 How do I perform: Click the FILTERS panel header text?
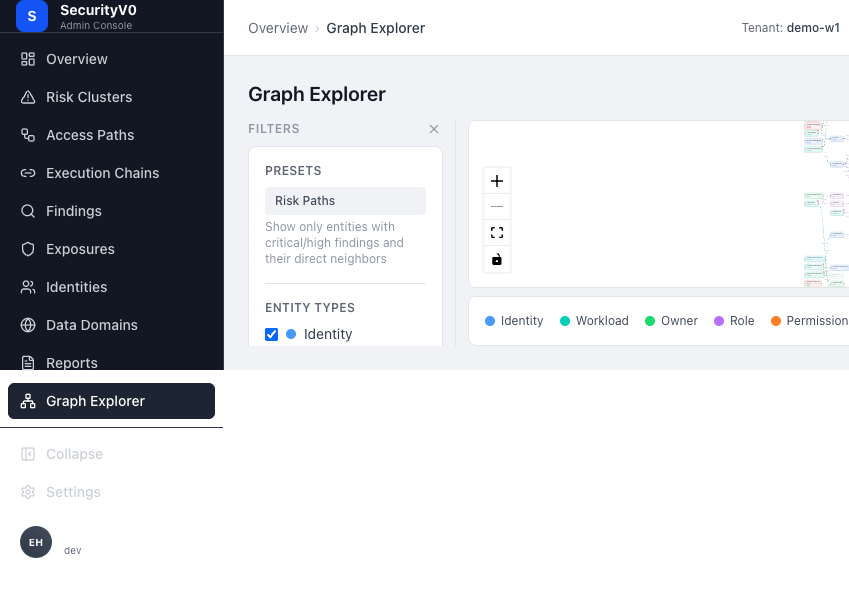[273, 129]
